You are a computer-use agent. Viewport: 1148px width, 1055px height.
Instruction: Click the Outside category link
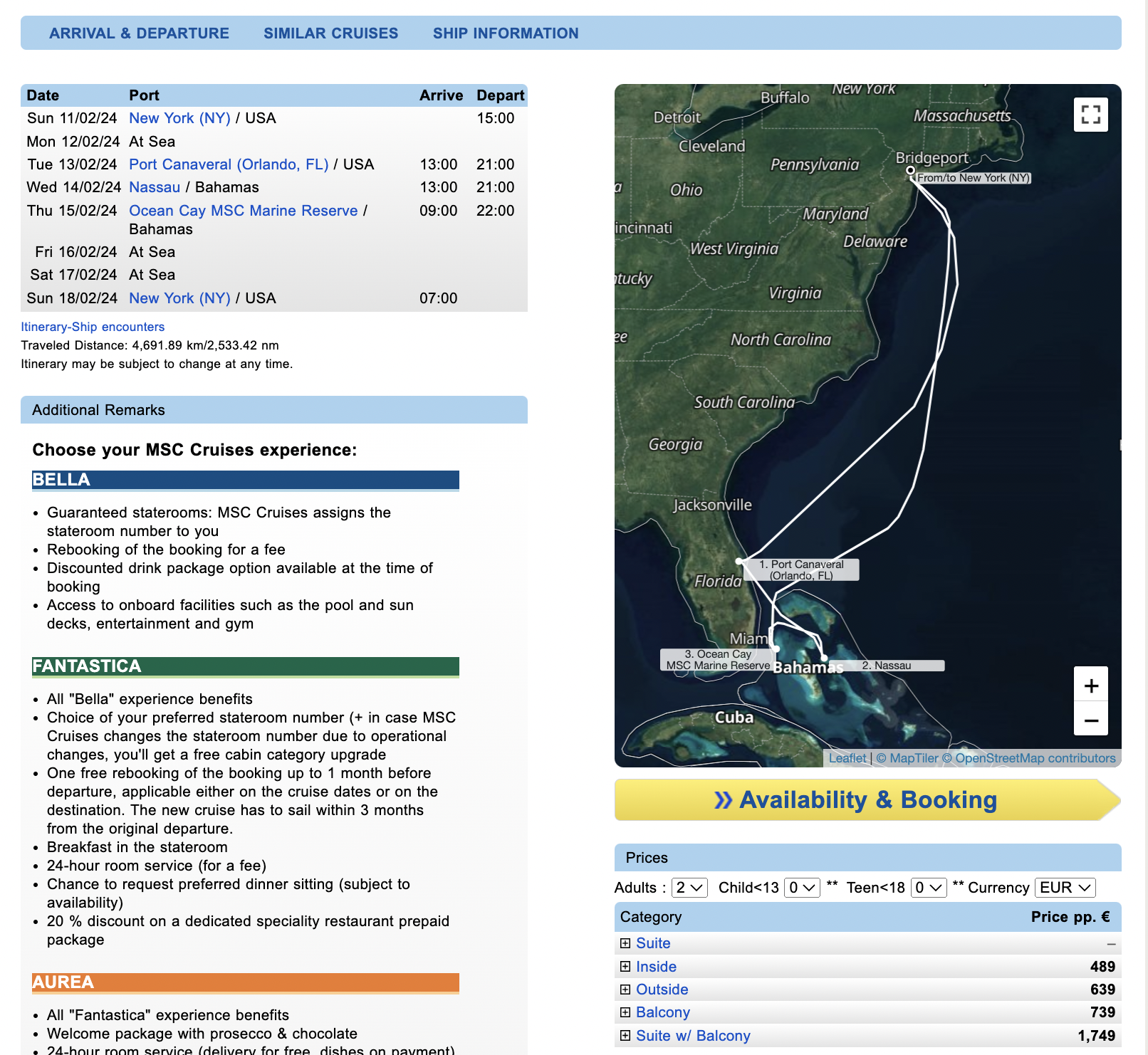pyautogui.click(x=662, y=990)
